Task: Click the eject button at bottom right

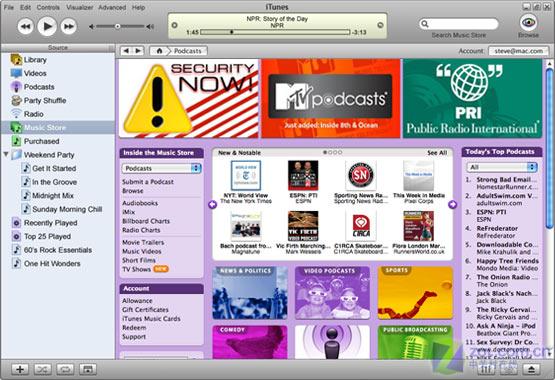Action: pos(531,369)
